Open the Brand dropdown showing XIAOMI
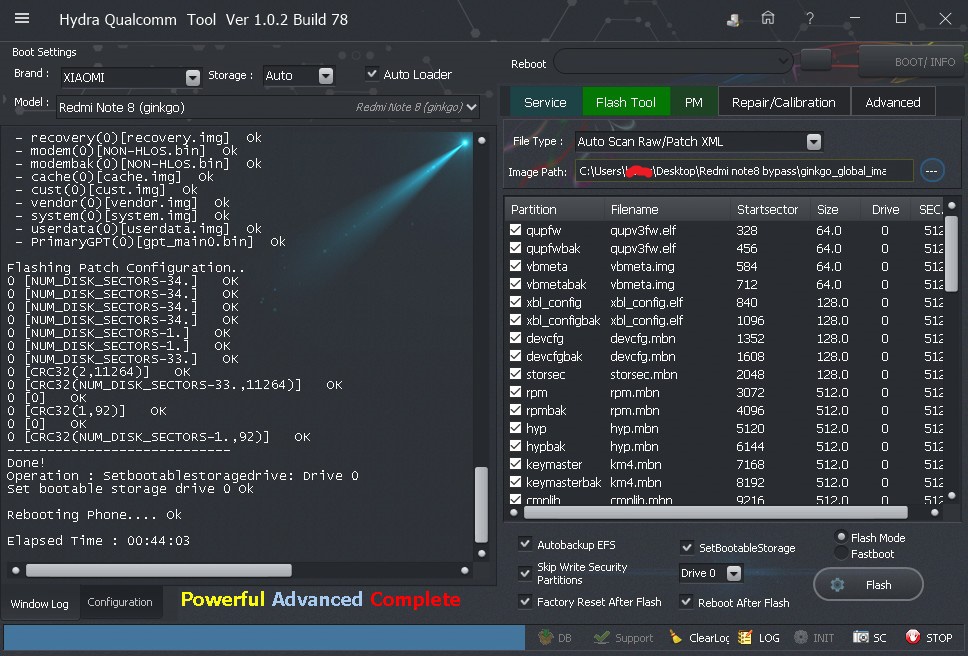The height and width of the screenshot is (656, 968). (193, 77)
